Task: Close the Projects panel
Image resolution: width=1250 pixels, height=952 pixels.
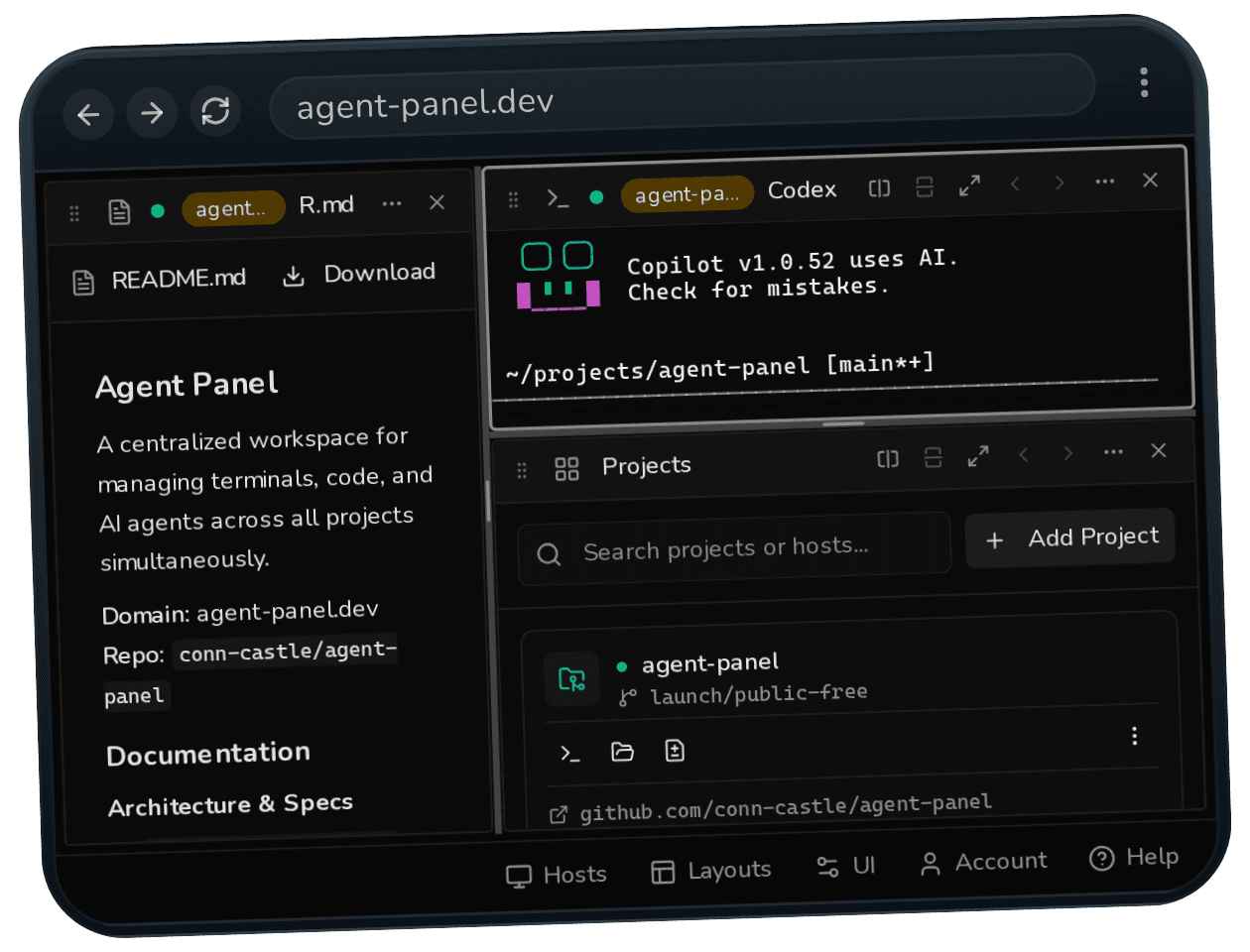Action: pyautogui.click(x=1158, y=450)
